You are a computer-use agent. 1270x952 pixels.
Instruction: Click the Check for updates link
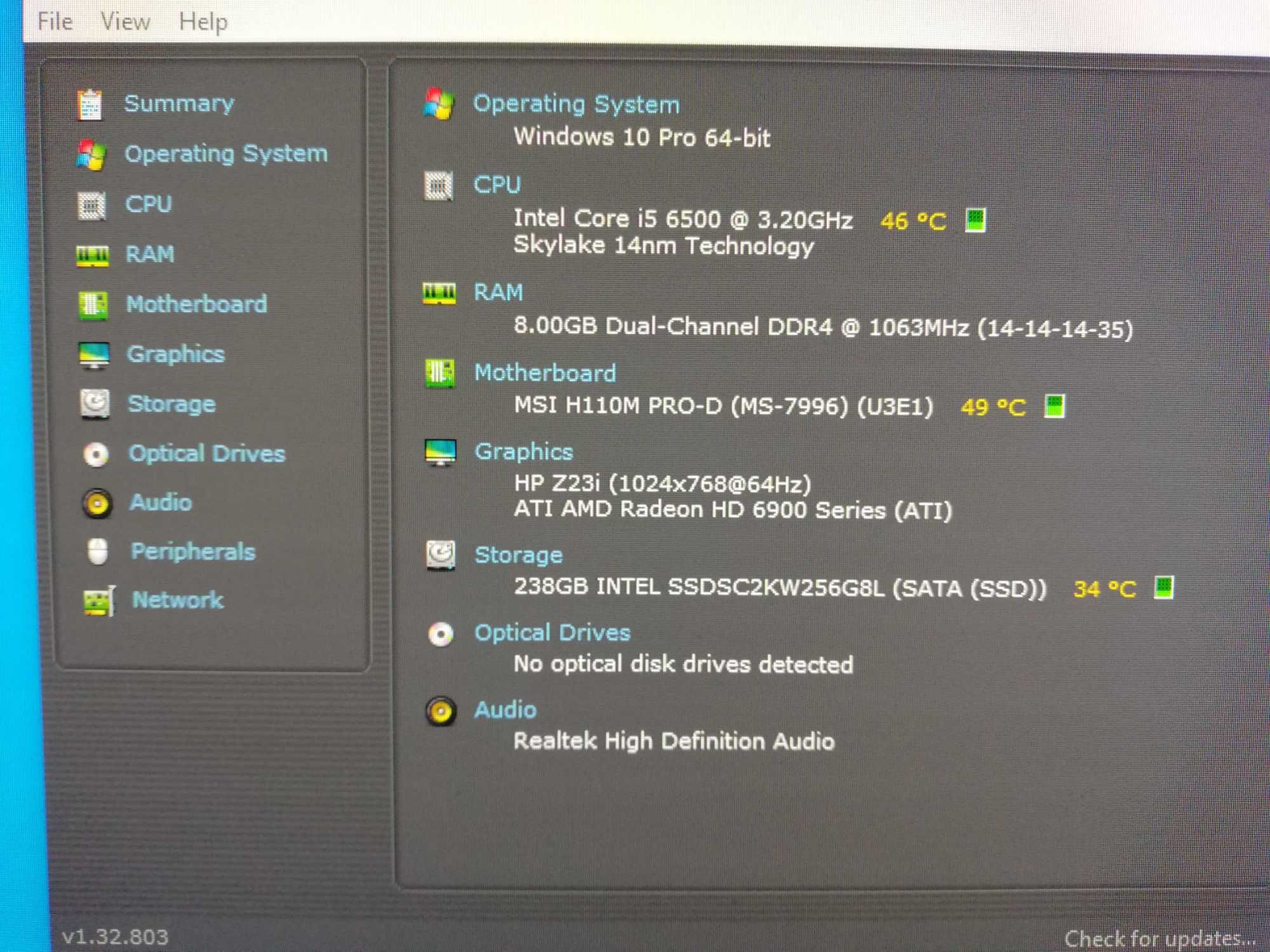pyautogui.click(x=1160, y=938)
